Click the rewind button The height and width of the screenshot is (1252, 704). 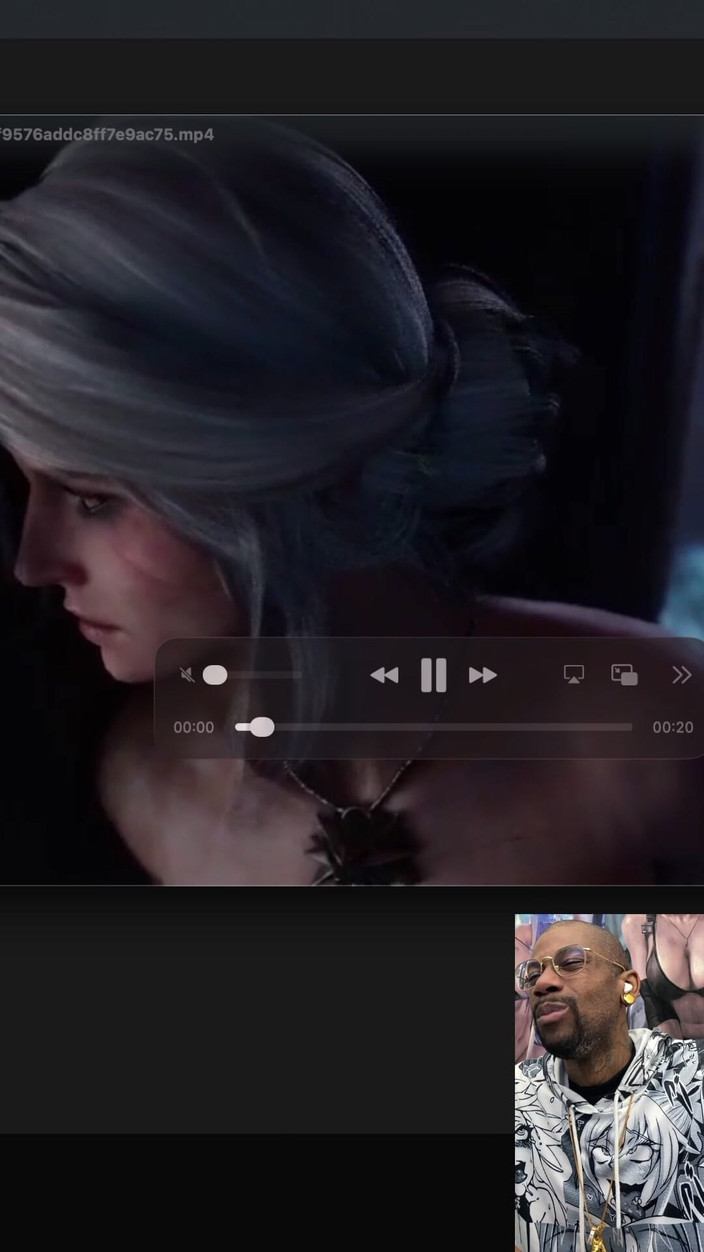pyautogui.click(x=384, y=676)
